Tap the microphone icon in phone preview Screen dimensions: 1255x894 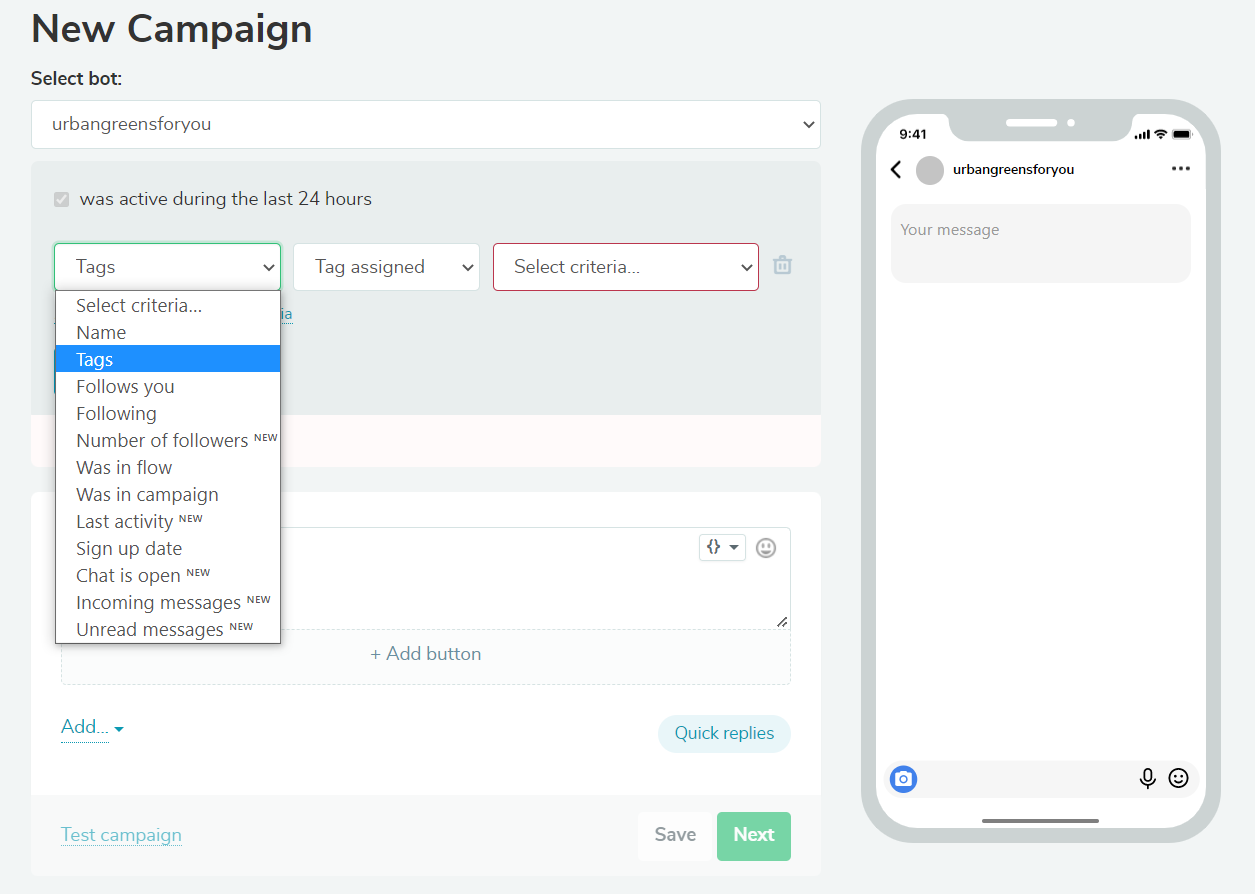(1147, 778)
